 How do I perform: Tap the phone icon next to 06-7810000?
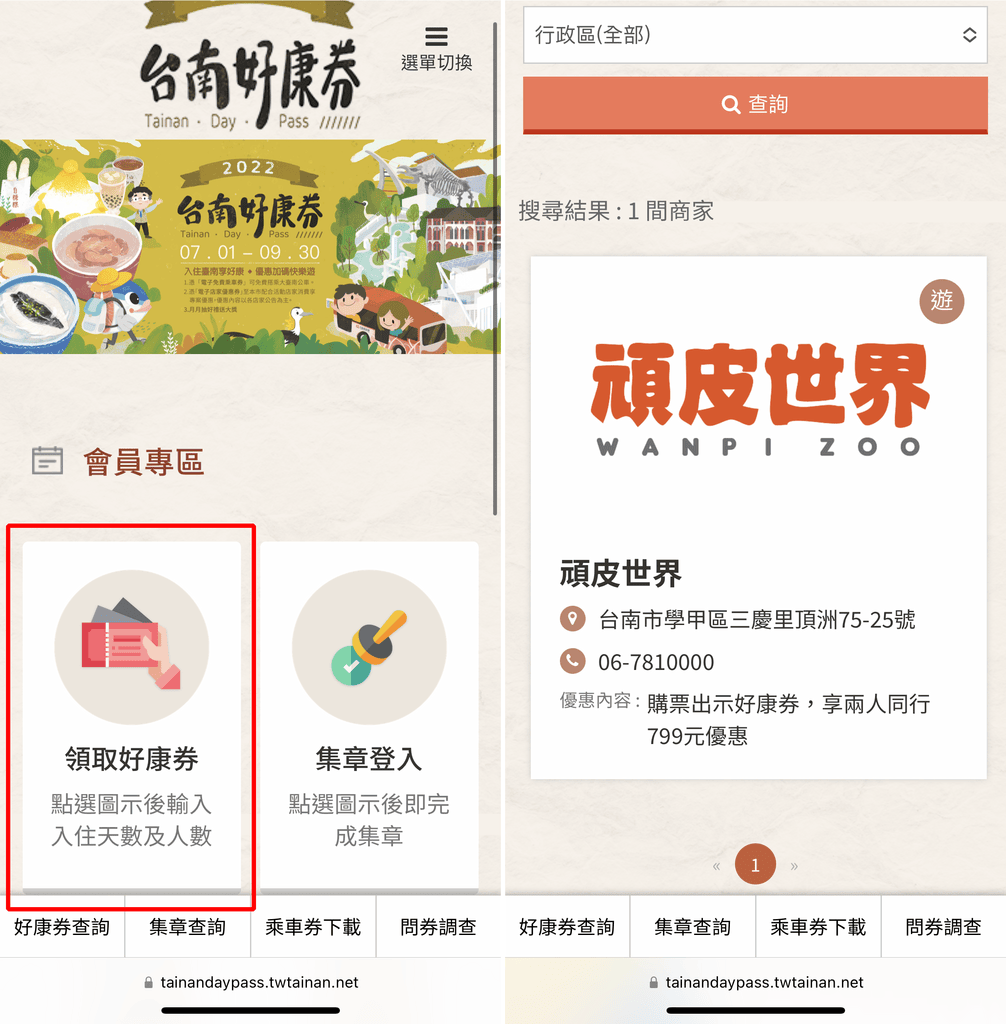pos(573,662)
